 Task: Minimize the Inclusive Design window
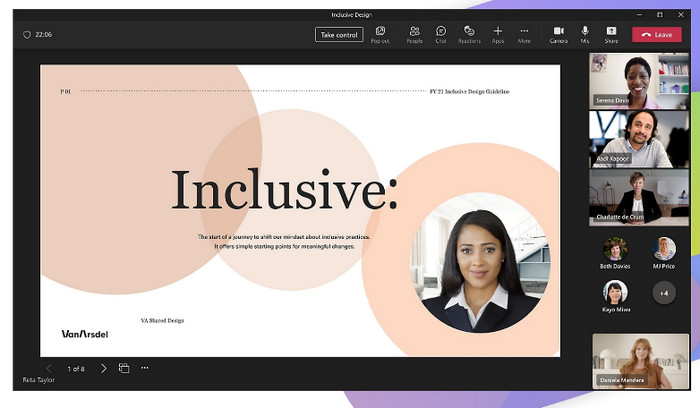[639, 15]
